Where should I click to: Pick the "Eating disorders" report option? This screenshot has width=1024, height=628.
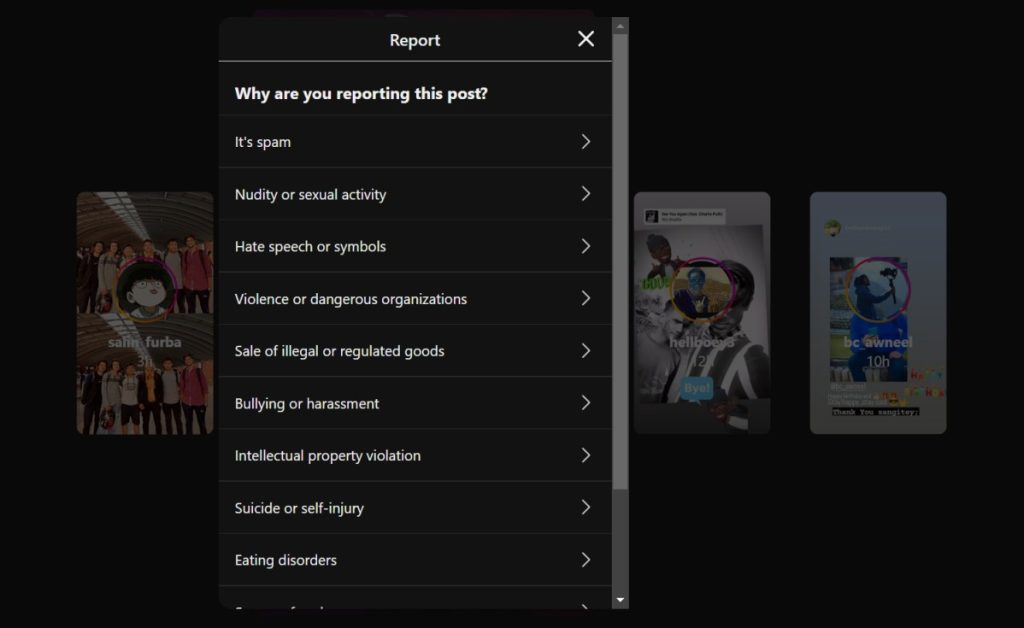[415, 560]
